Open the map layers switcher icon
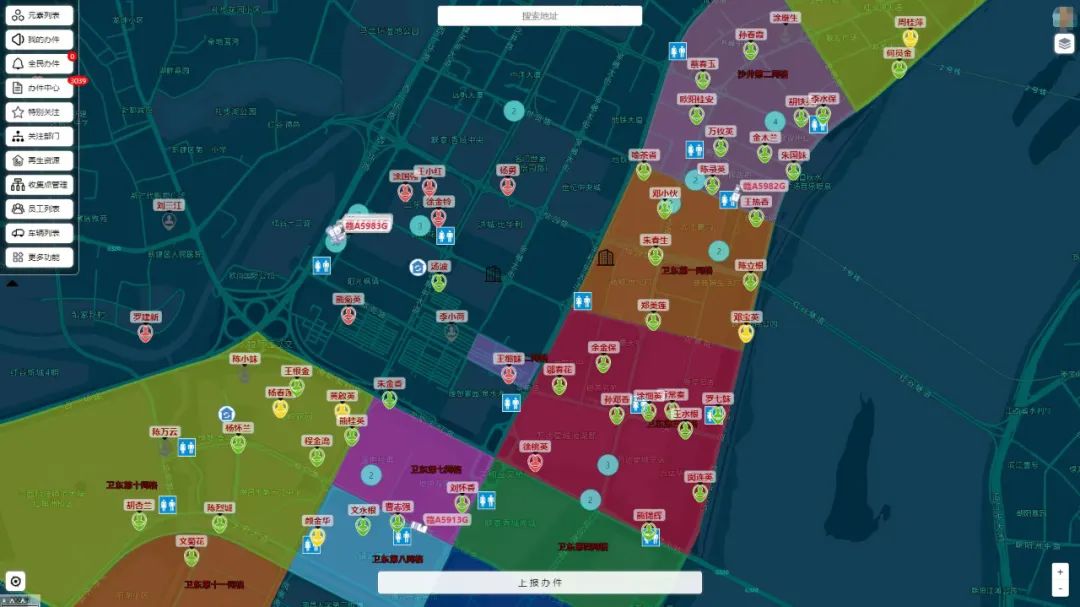 [1063, 44]
